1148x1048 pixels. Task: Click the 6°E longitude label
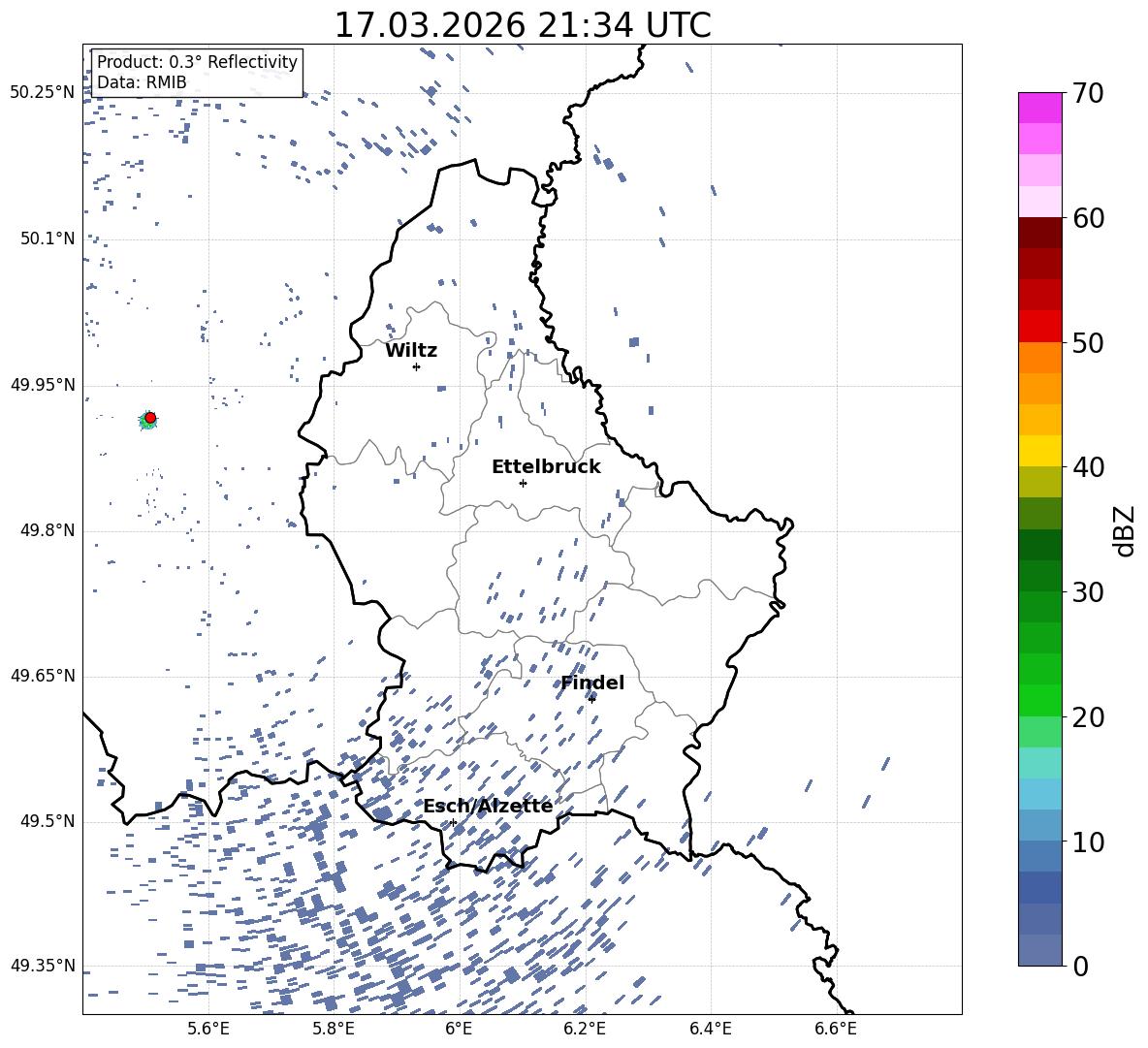[x=459, y=1029]
